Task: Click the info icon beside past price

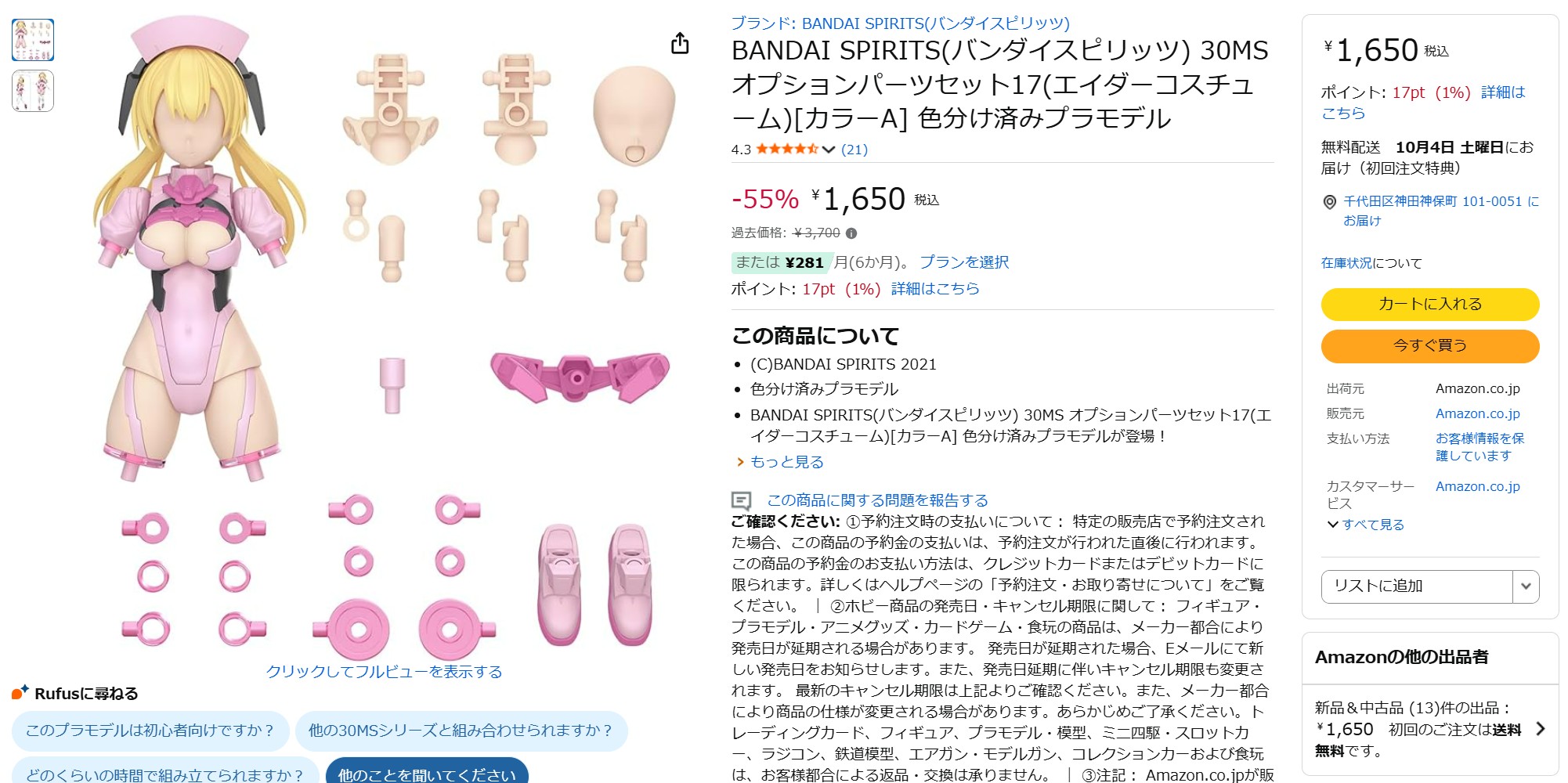Action: click(x=851, y=233)
